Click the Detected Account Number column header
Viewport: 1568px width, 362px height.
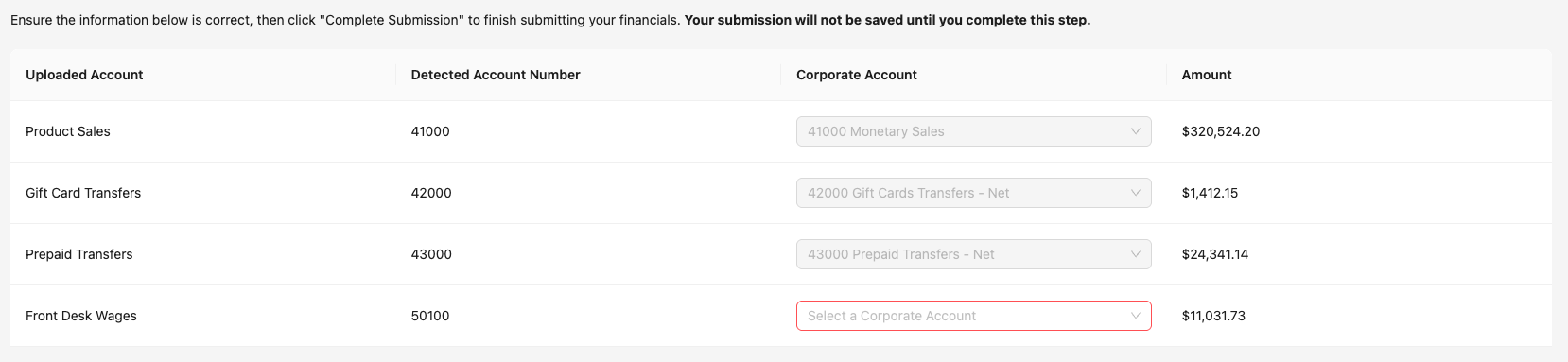pos(496,75)
